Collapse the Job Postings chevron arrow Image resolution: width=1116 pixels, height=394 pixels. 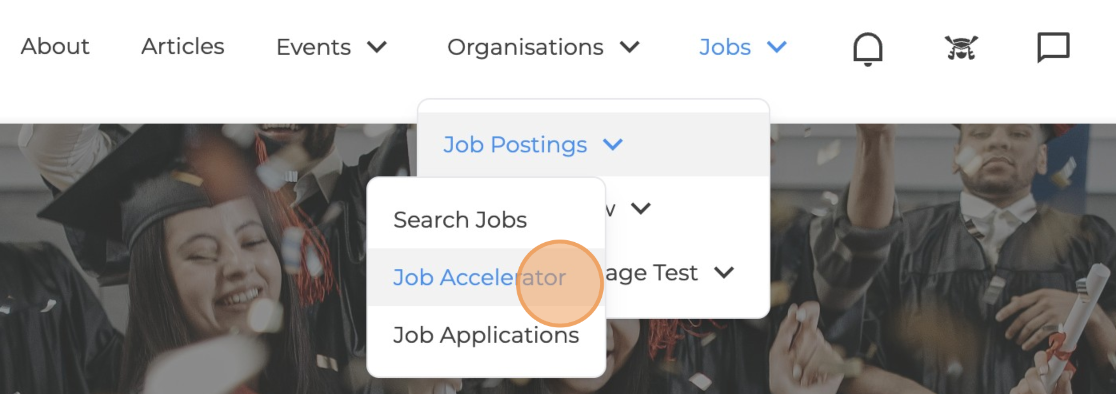click(613, 145)
